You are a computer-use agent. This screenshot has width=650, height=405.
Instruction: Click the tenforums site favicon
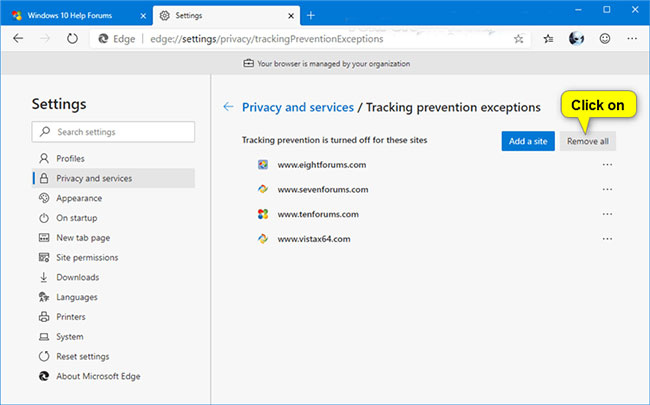[263, 214]
